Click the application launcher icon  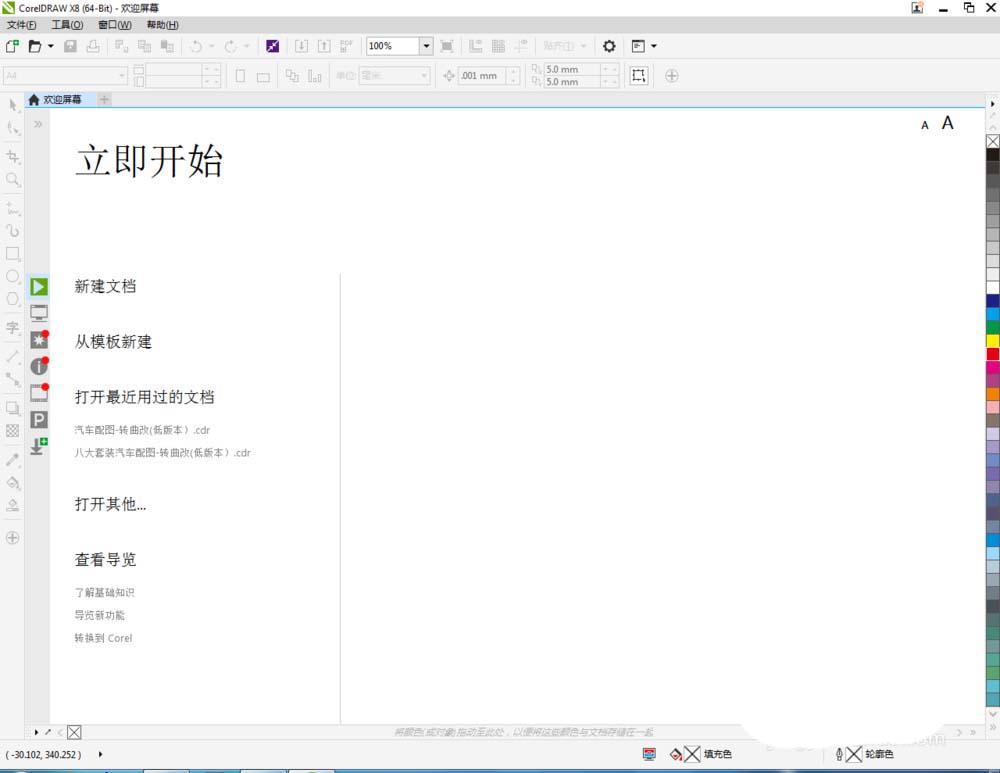pos(638,46)
